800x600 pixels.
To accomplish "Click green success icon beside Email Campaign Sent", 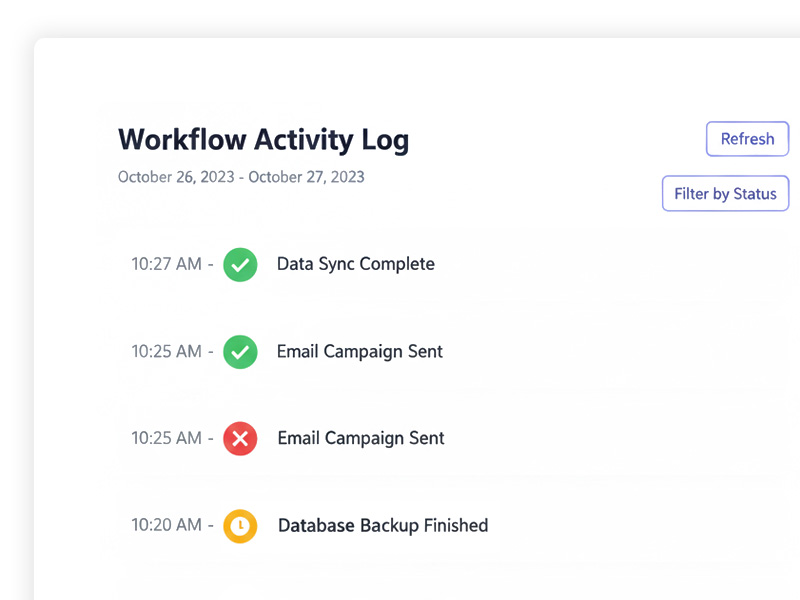I will click(240, 352).
